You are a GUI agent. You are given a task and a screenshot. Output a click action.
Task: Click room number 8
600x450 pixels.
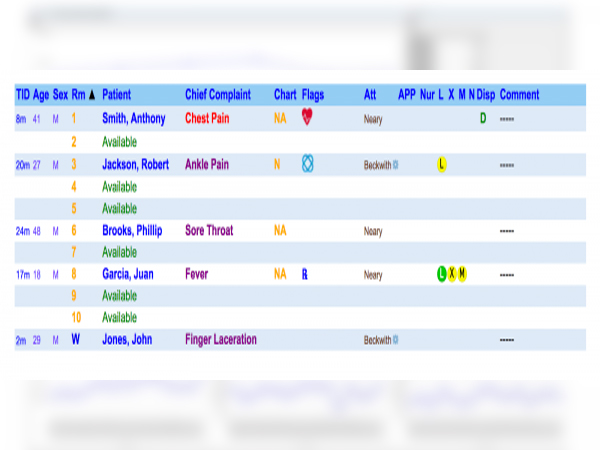[x=74, y=274]
